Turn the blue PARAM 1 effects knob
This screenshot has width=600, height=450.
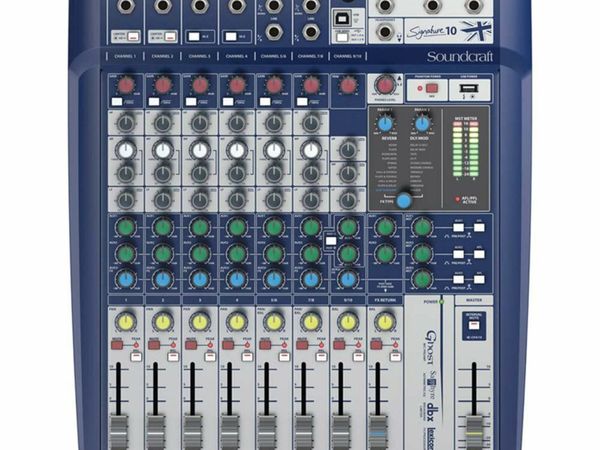point(386,124)
